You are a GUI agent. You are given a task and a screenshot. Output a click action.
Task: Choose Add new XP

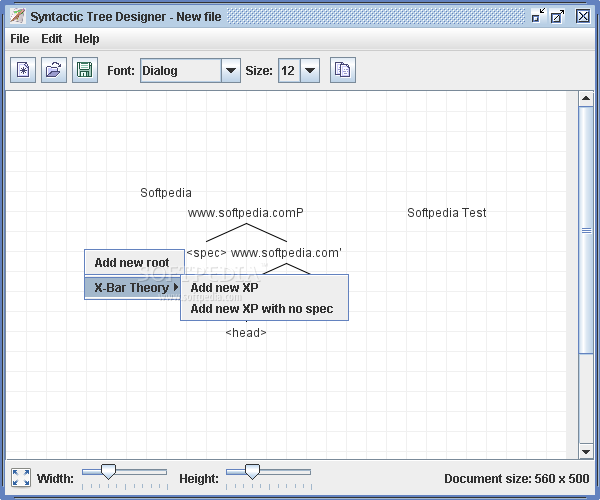coord(264,288)
